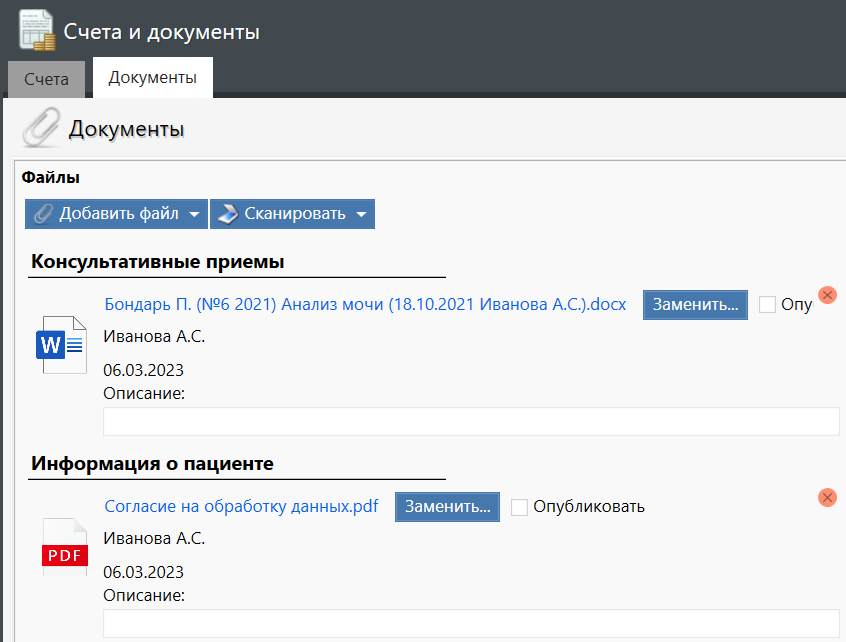Focus the Описание field under the PDF file
The height and width of the screenshot is (642, 846).
[471, 624]
